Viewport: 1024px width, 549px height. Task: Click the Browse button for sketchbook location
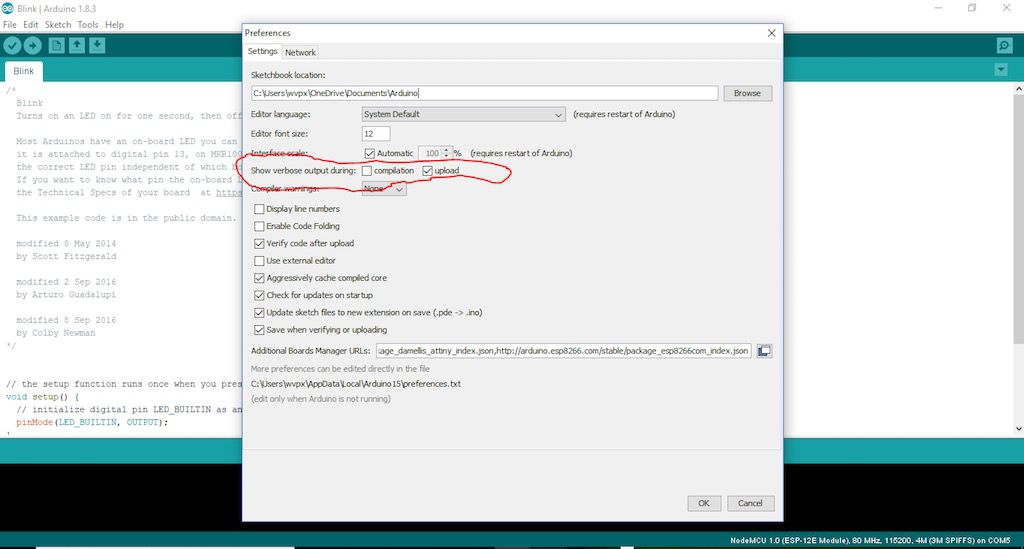[747, 93]
